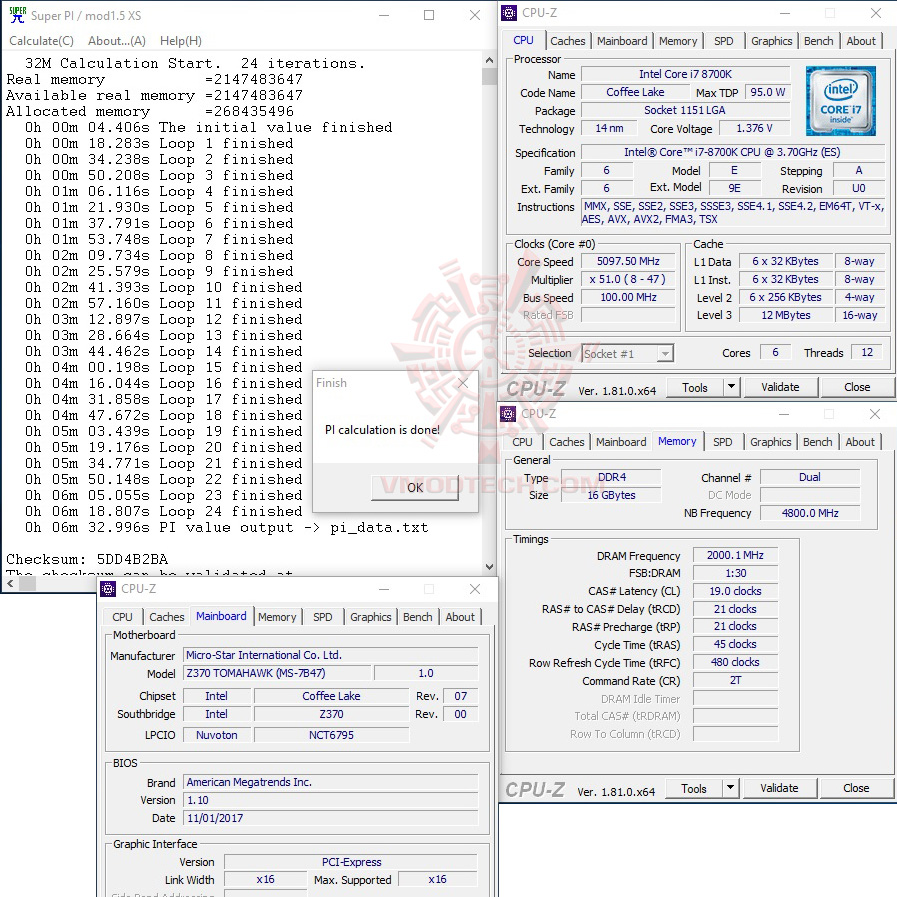Image resolution: width=897 pixels, height=897 pixels.
Task: Click the Super PI app icon in title bar
Action: 18,15
